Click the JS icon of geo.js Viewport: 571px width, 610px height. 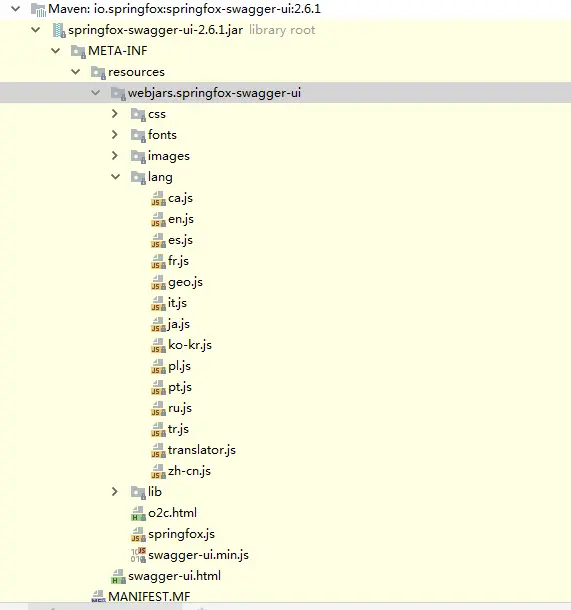(158, 282)
